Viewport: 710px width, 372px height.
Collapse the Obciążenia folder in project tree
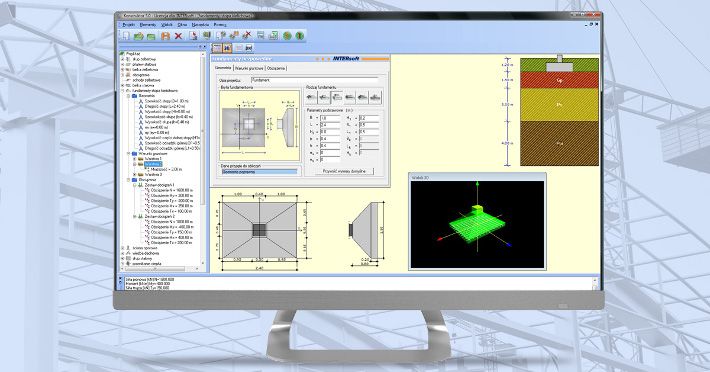point(129,180)
